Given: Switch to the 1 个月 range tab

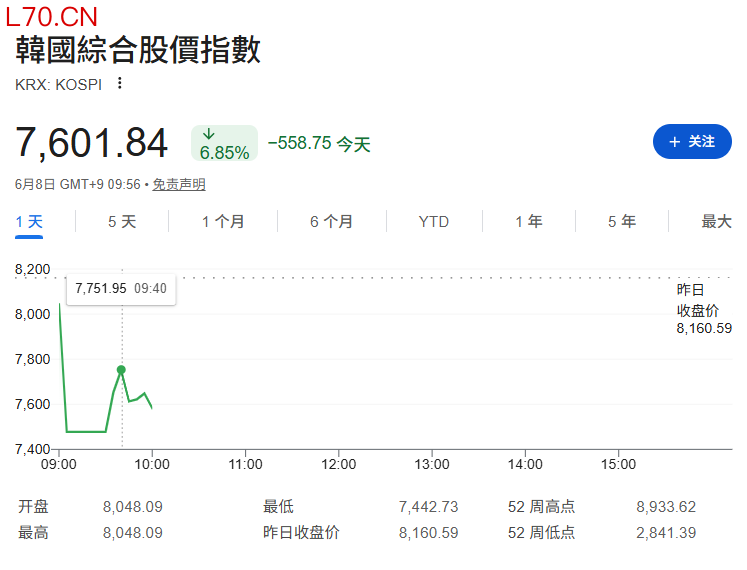Looking at the screenshot, I should (223, 222).
